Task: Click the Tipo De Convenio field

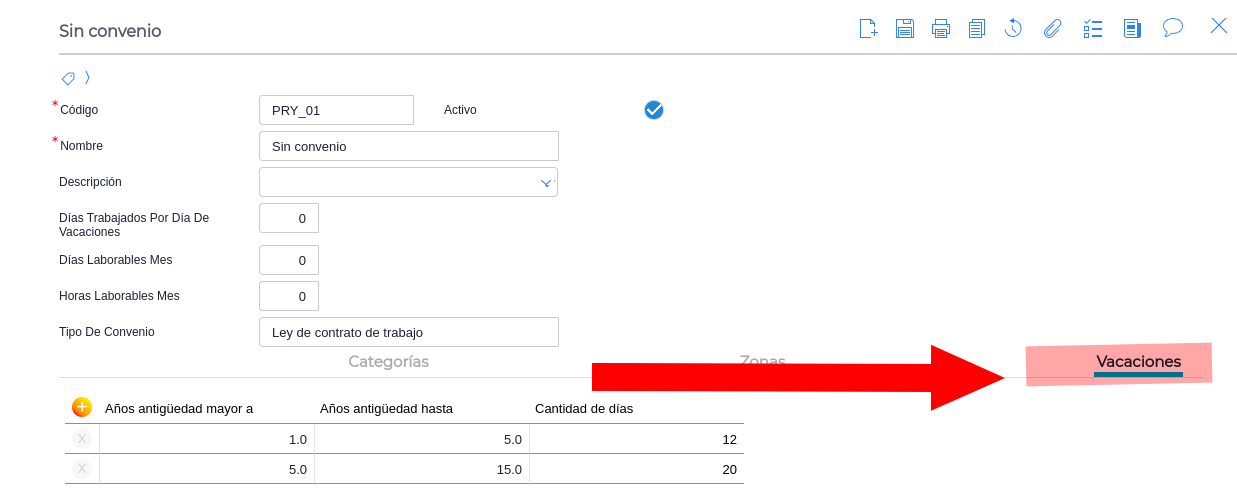Action: (x=408, y=332)
